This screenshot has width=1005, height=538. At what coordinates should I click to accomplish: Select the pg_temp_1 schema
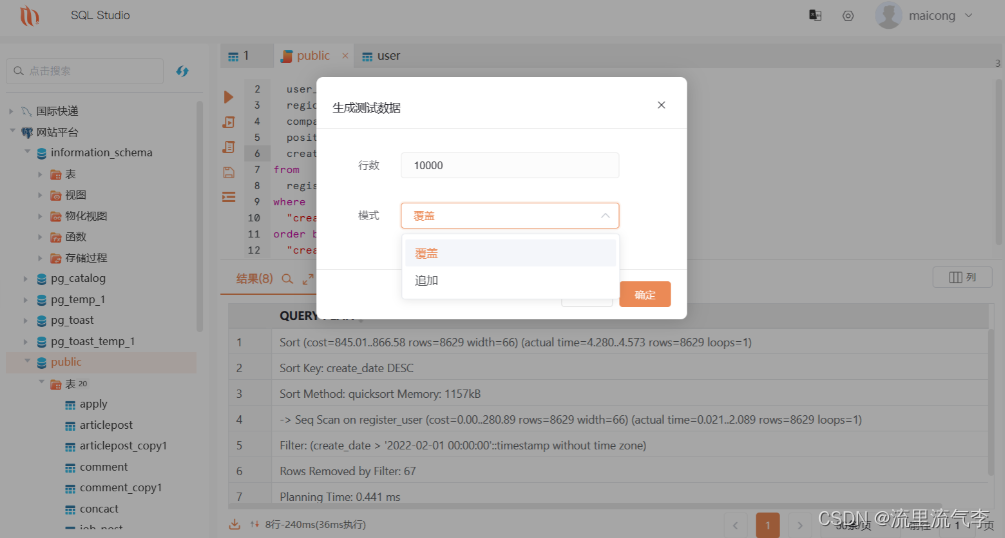[x=78, y=299]
